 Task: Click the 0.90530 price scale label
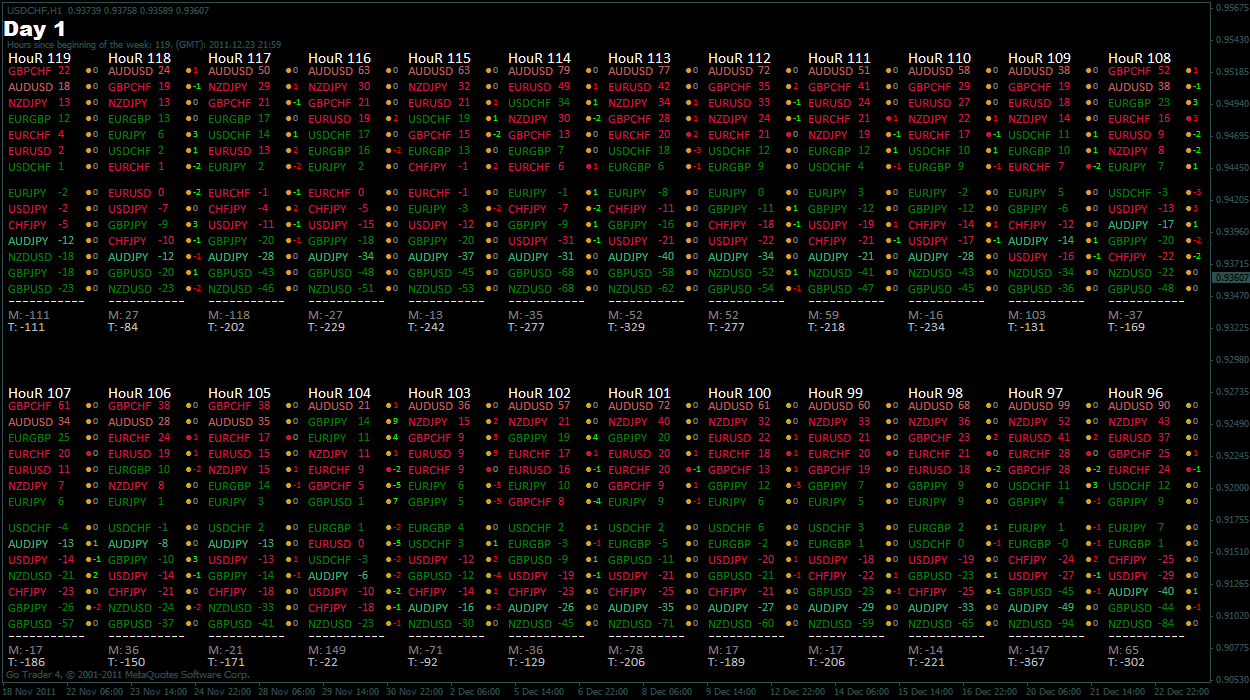(1231, 679)
